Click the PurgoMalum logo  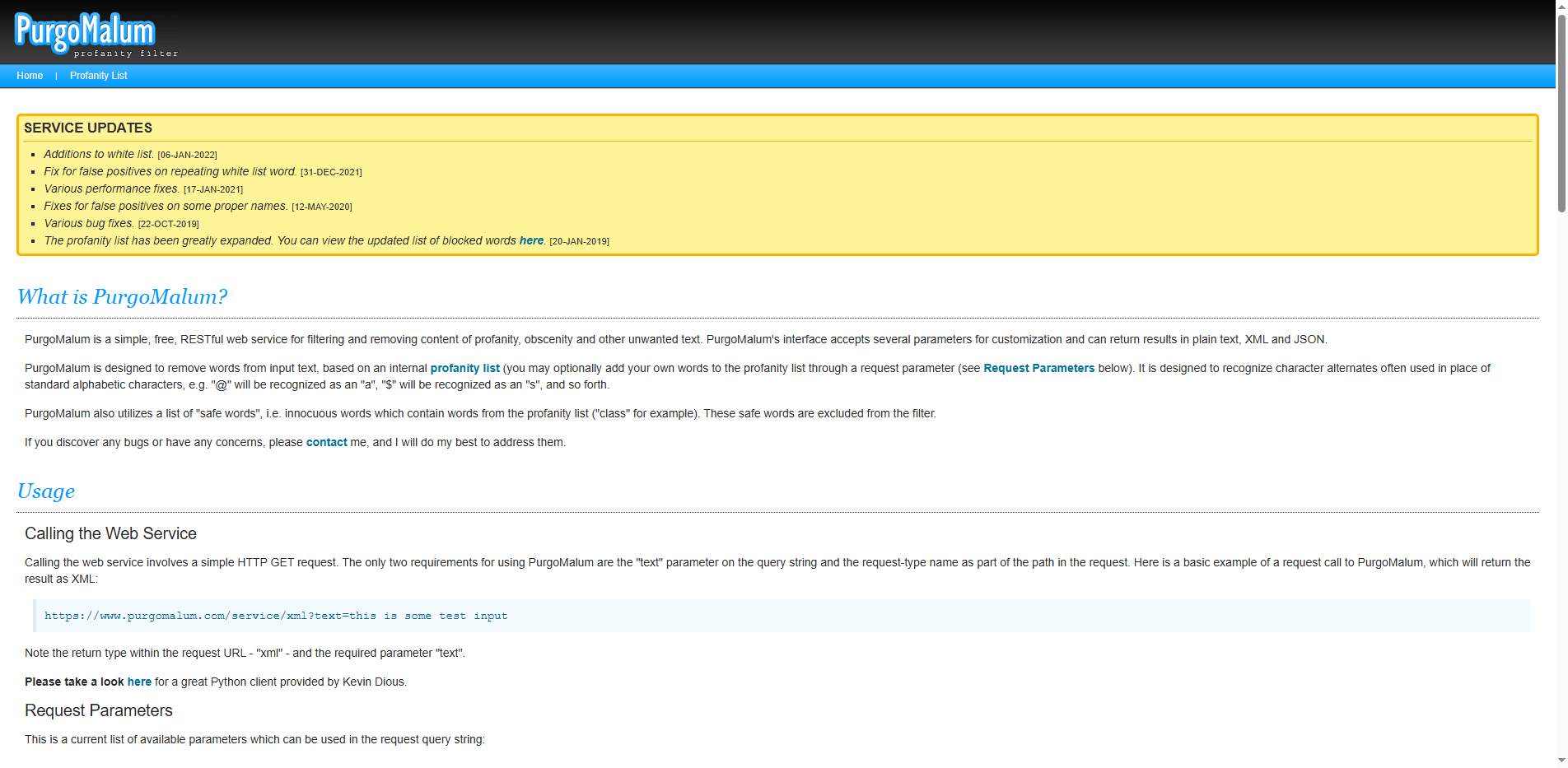[x=83, y=31]
